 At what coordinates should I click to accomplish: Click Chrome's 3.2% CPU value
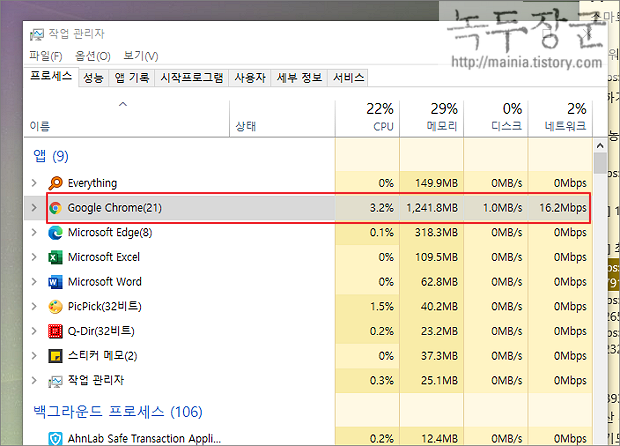click(382, 208)
